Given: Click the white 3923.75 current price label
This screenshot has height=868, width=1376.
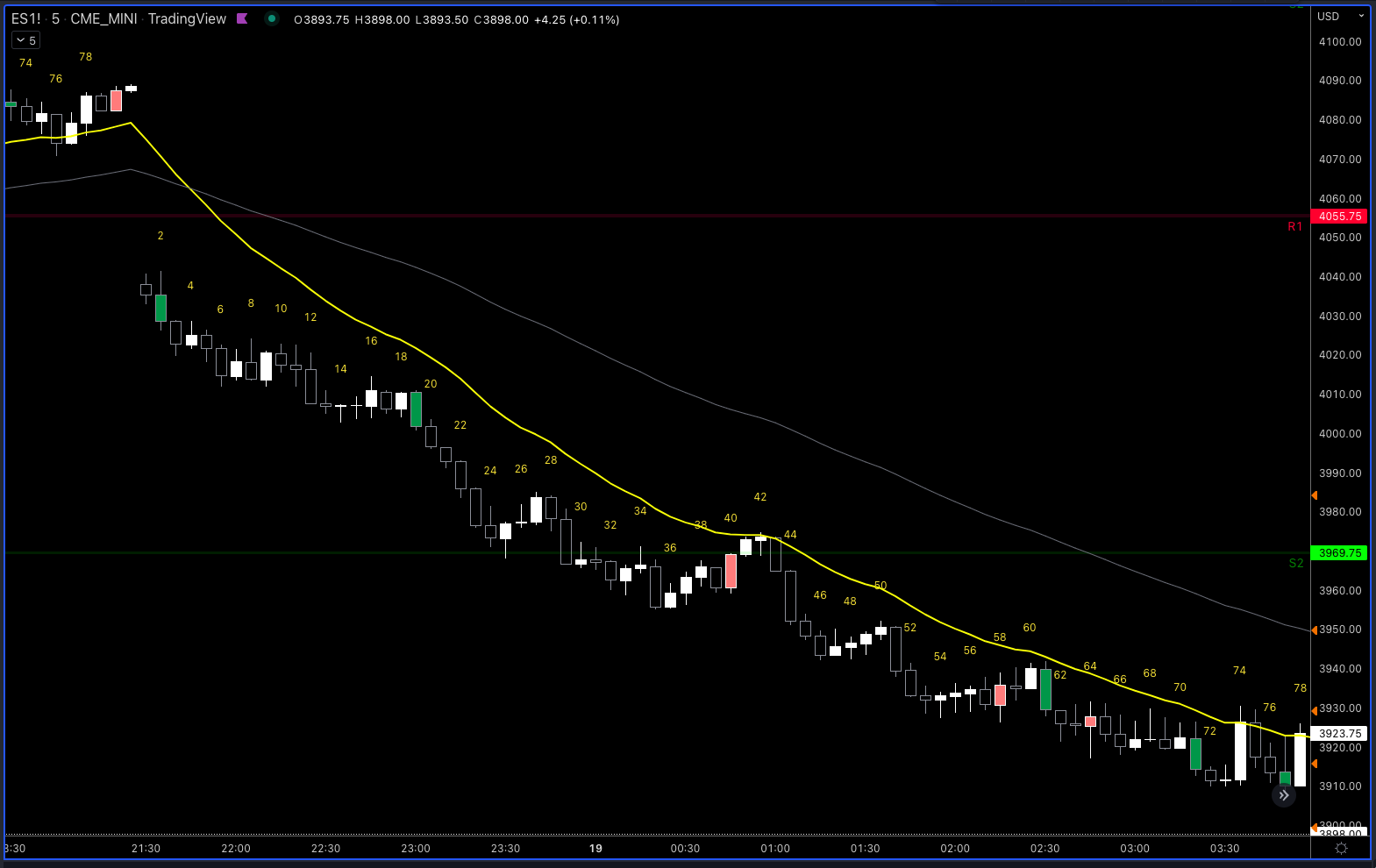Looking at the screenshot, I should coord(1339,734).
